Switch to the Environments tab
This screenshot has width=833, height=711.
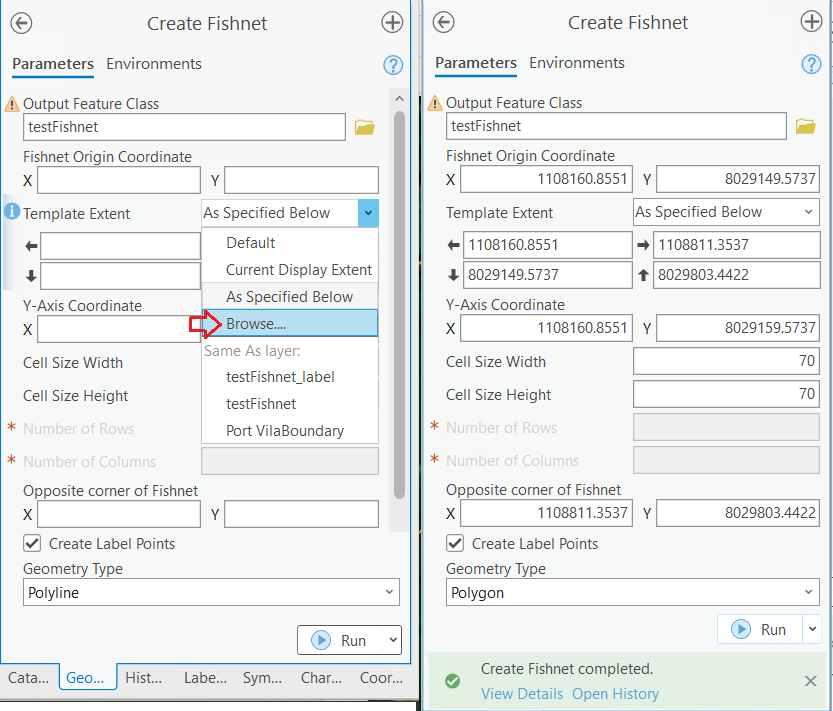click(153, 63)
